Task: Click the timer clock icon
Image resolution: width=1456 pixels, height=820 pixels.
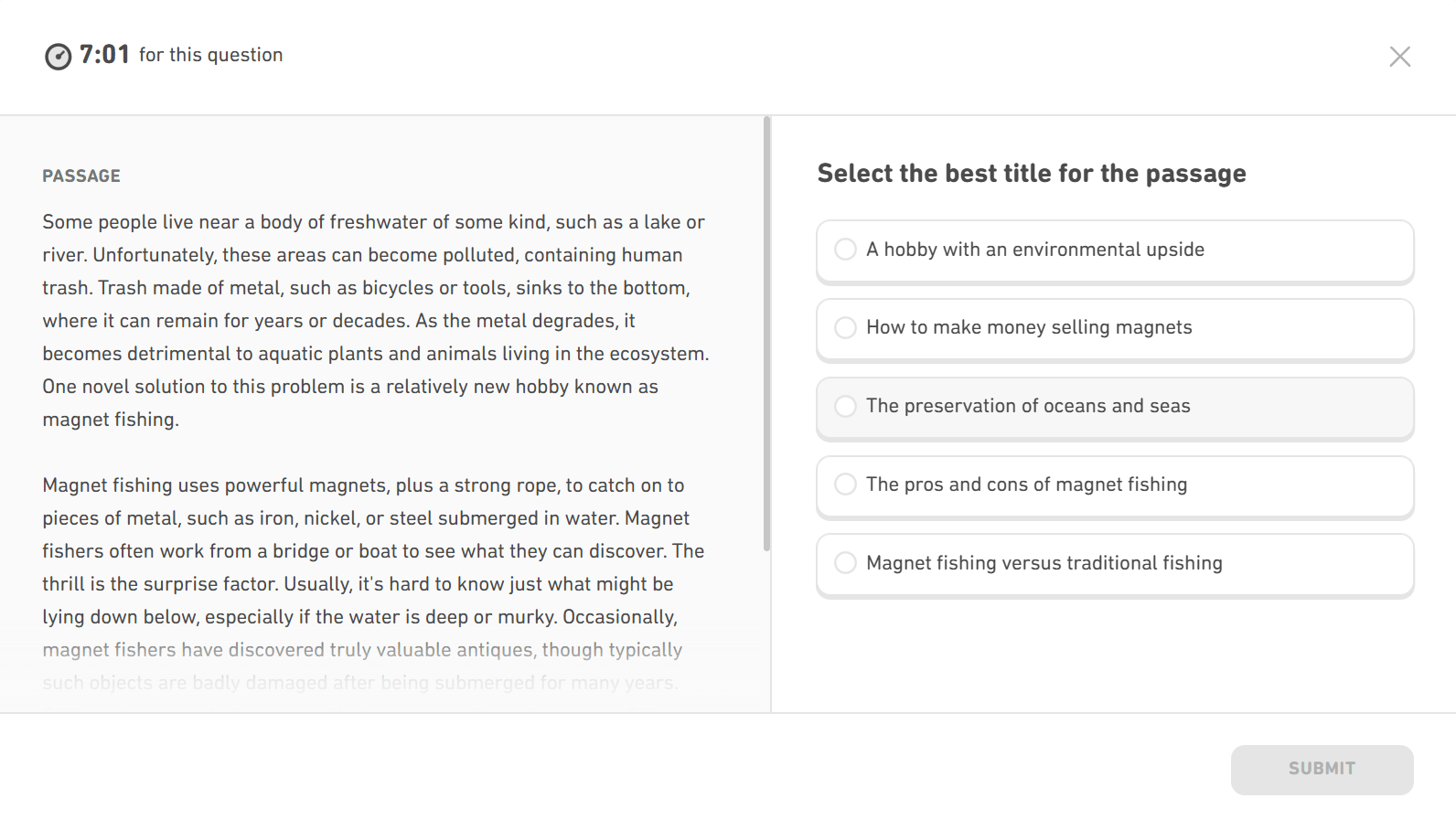Action: 58,57
